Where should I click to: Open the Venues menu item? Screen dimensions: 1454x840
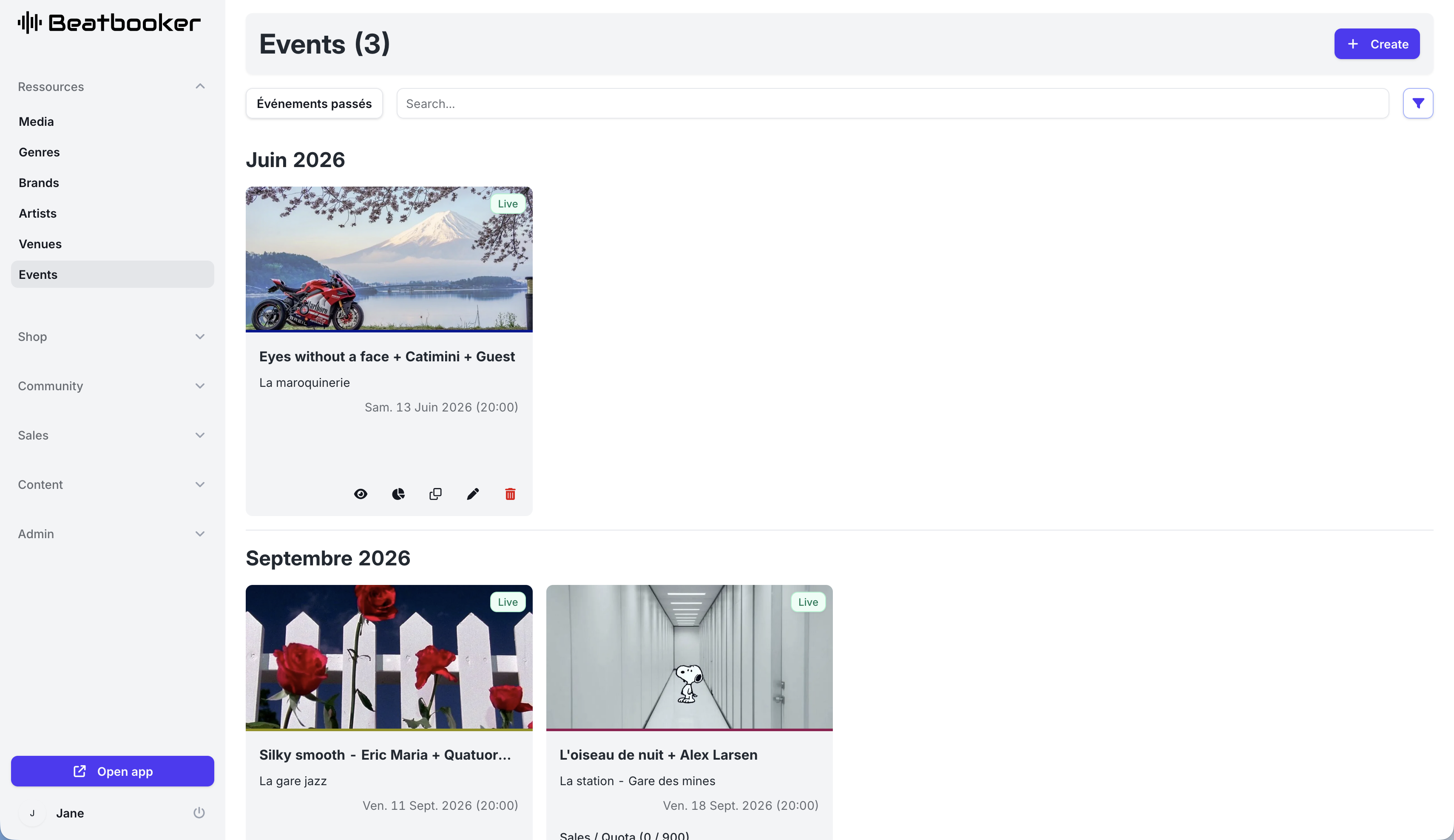click(x=40, y=244)
